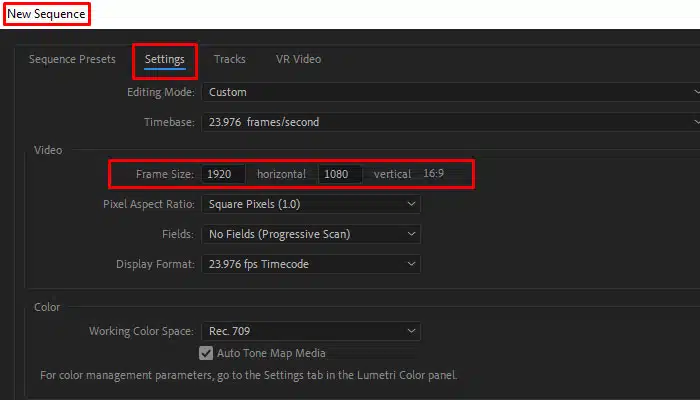
Task: Click the vertical frame size field 1080
Action: (x=340, y=174)
